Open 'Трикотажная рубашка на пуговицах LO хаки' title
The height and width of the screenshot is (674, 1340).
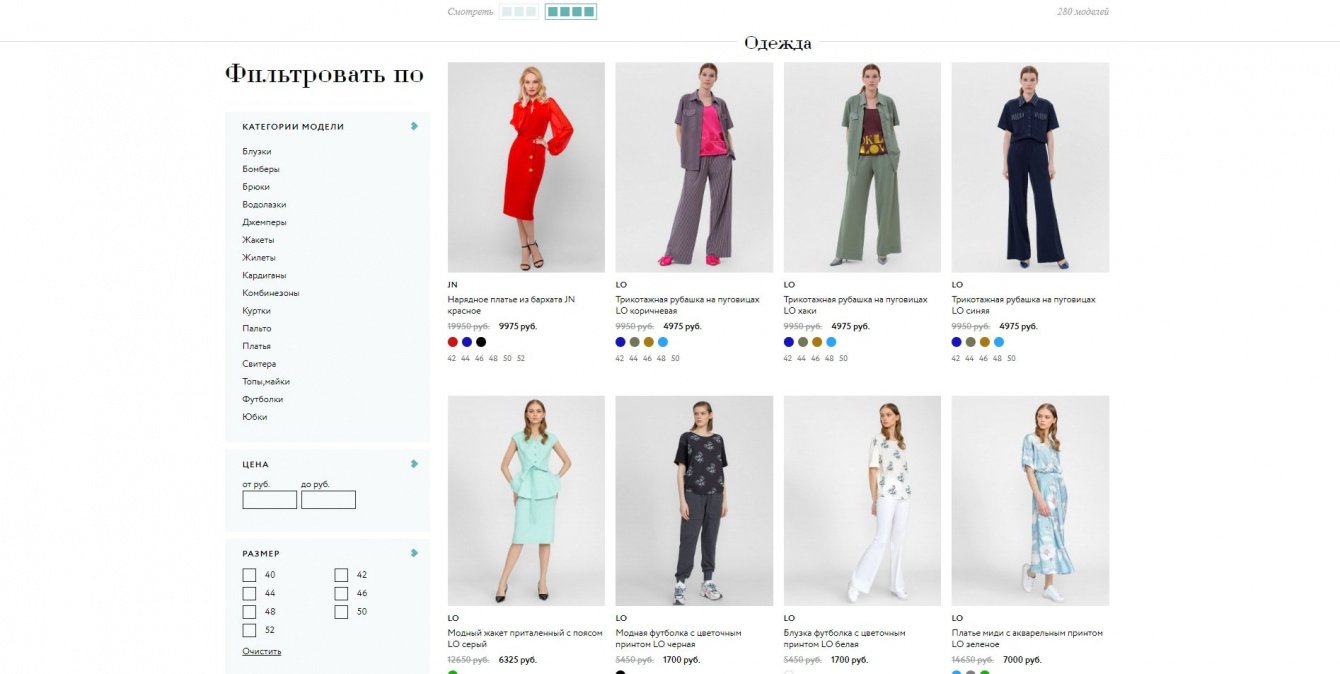tap(856, 305)
